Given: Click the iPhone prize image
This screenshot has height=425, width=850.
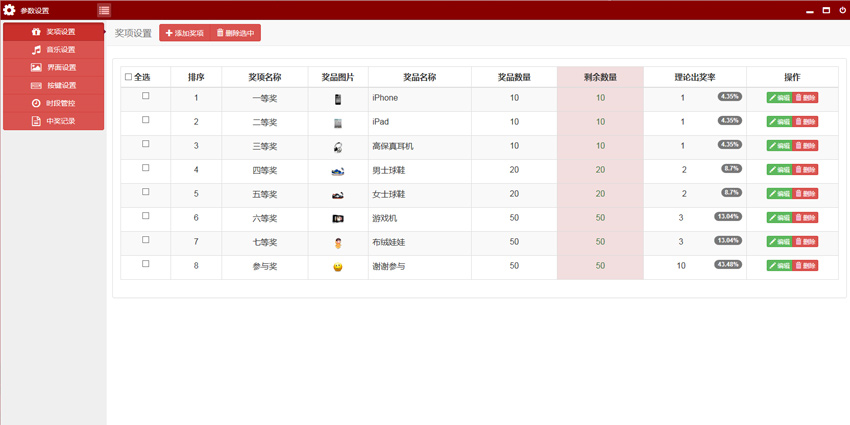Looking at the screenshot, I should (x=338, y=99).
